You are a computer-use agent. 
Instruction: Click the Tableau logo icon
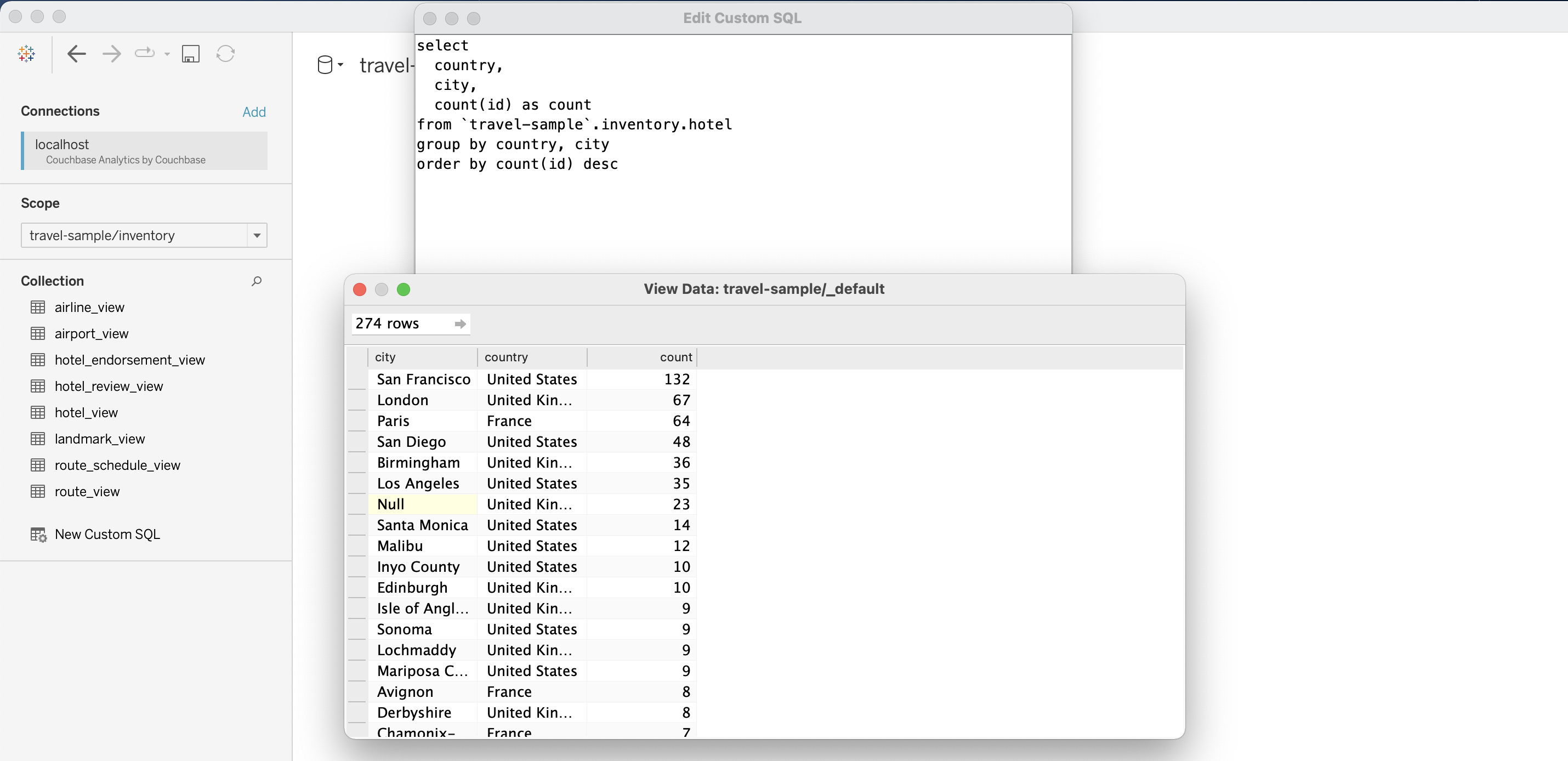pyautogui.click(x=26, y=54)
